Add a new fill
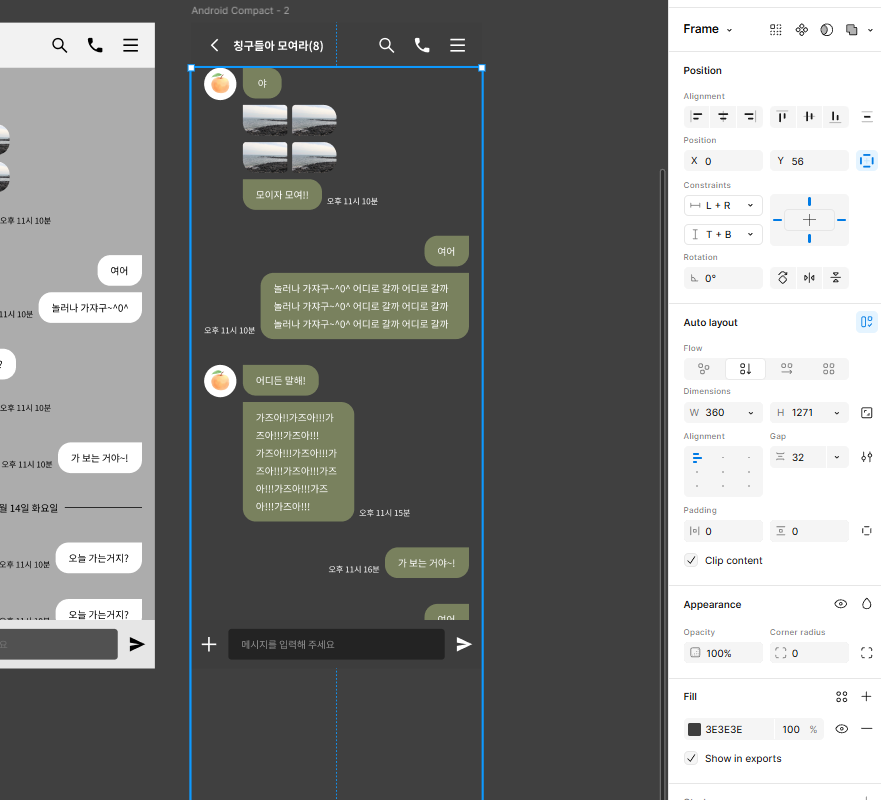881x800 pixels. coord(867,697)
